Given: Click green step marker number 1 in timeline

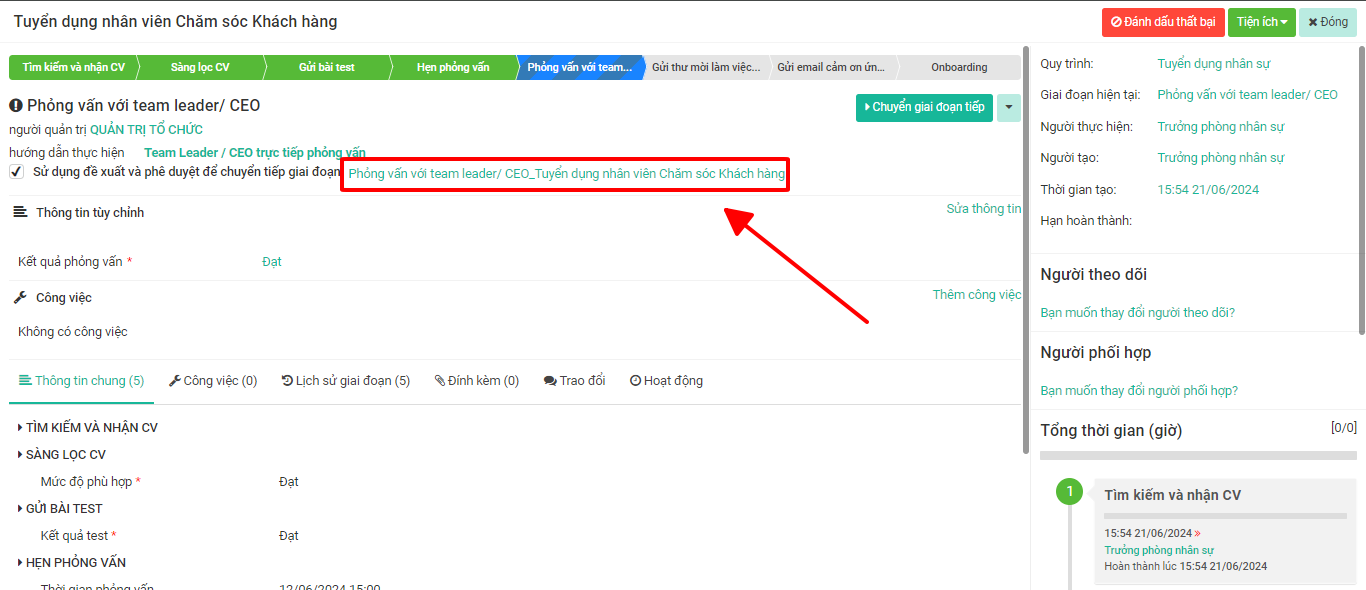Looking at the screenshot, I should coord(1069,491).
